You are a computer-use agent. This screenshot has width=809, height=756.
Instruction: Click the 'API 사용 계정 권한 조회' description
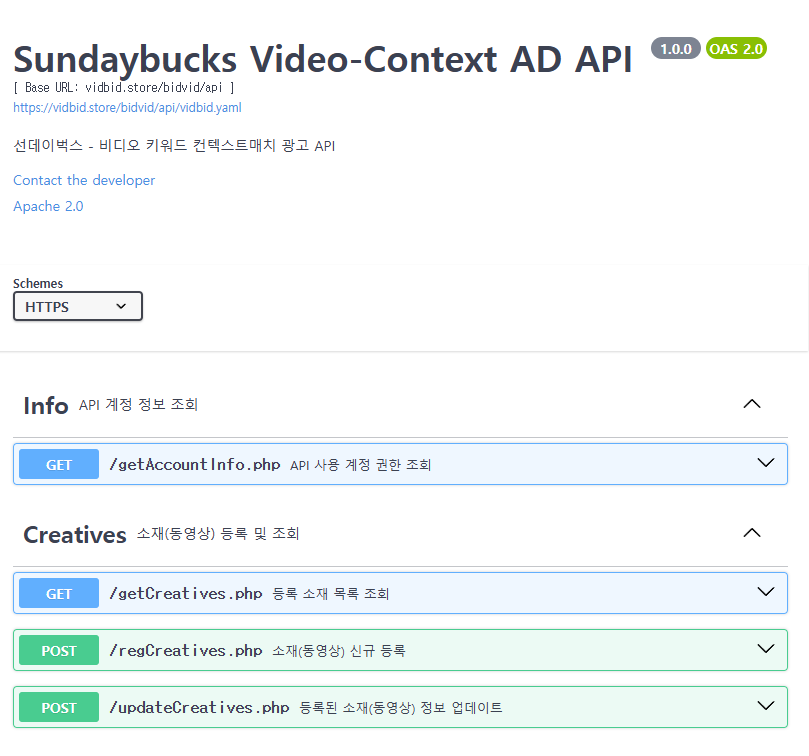pyautogui.click(x=360, y=465)
